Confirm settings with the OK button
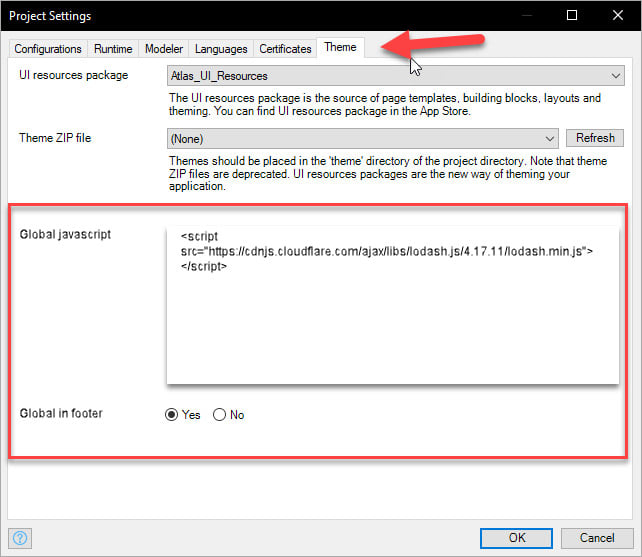 pyautogui.click(x=516, y=538)
